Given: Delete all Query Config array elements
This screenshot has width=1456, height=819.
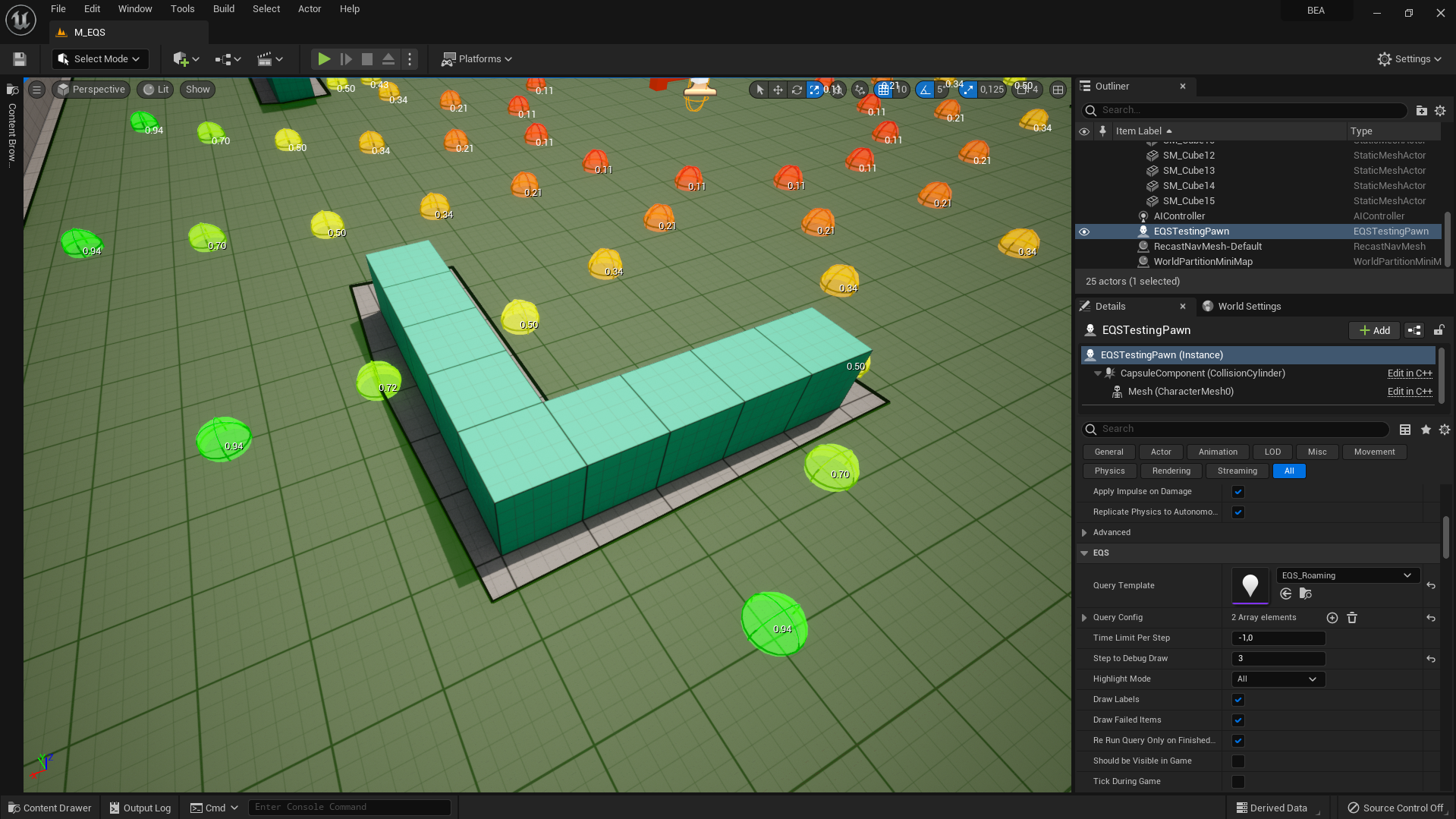Looking at the screenshot, I should [1352, 618].
